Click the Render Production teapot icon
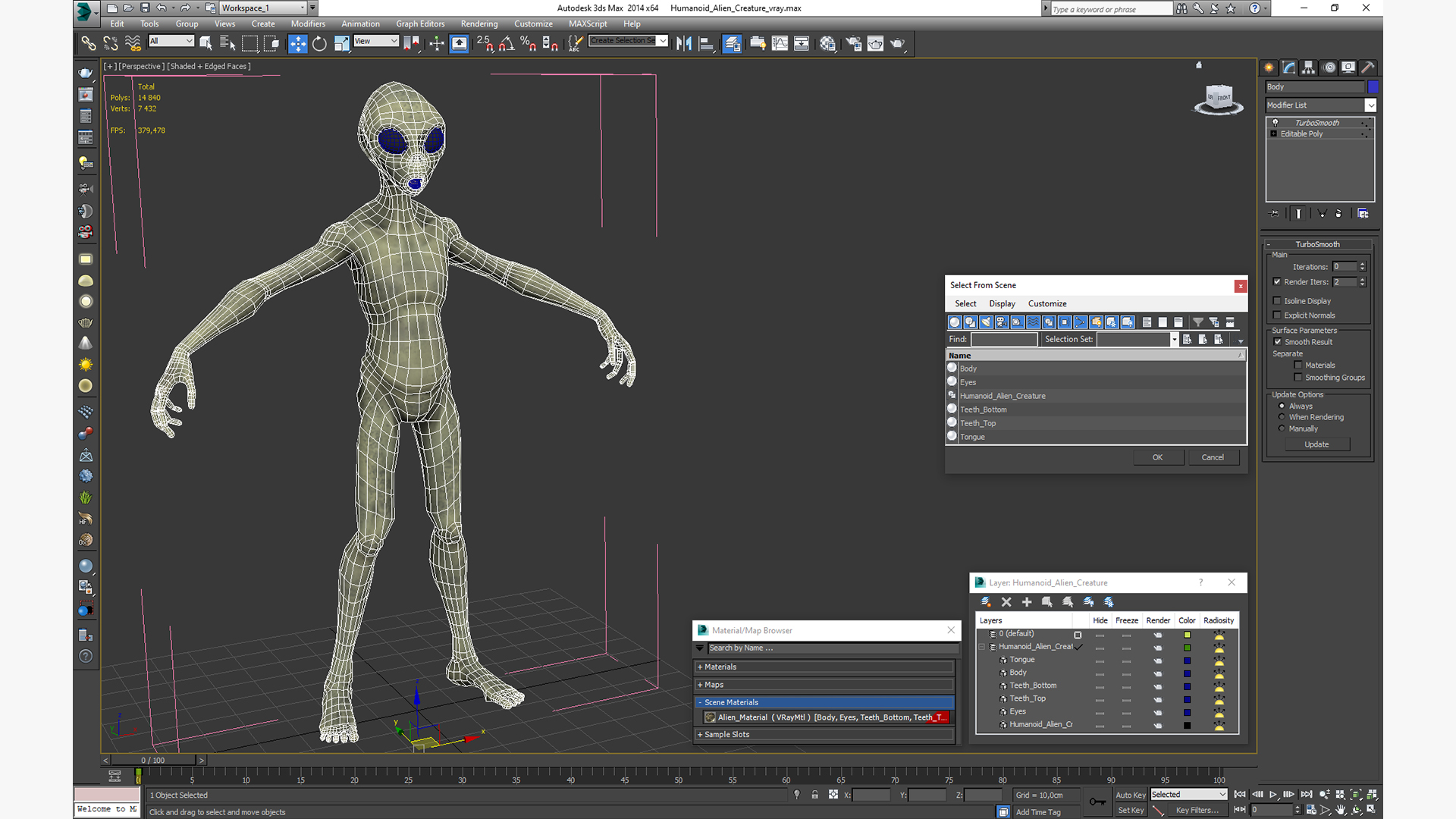This screenshot has width=1456, height=819. tap(898, 43)
